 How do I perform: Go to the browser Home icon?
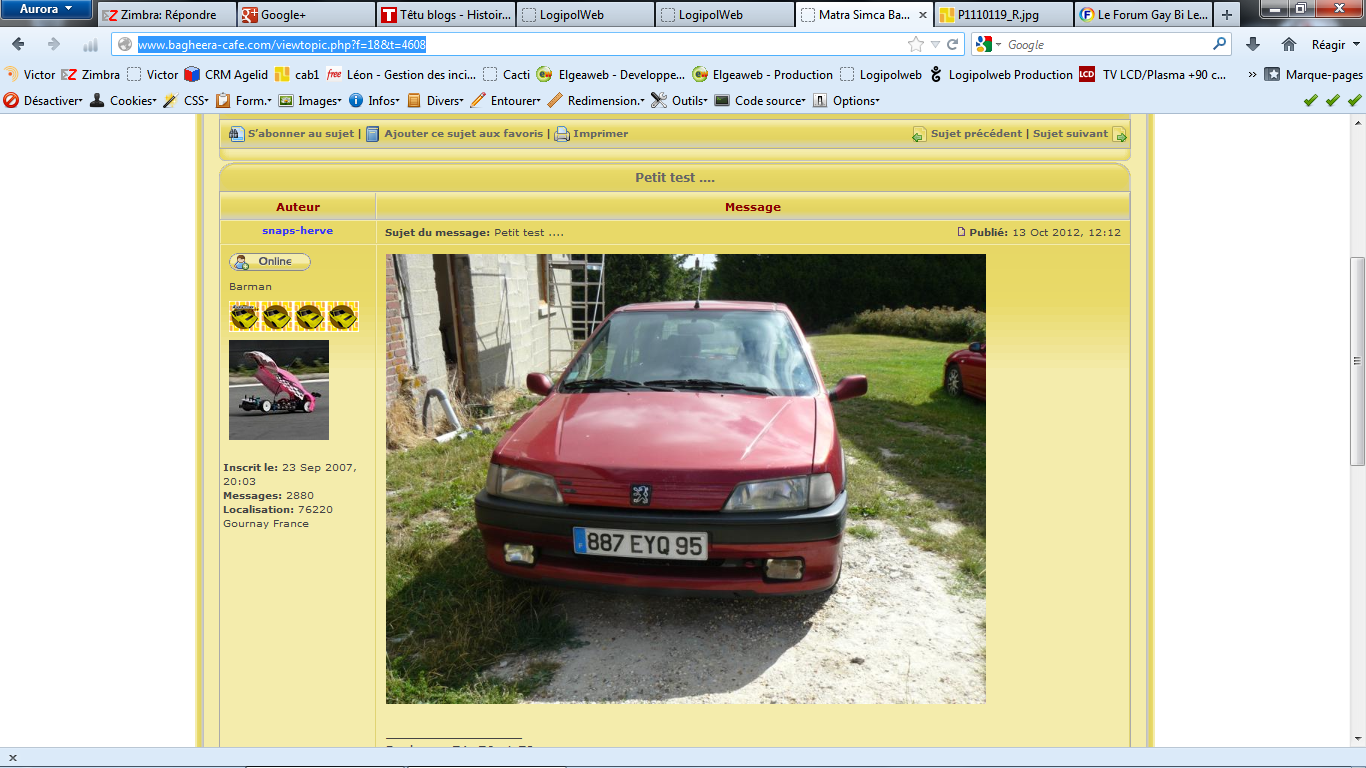tap(1289, 44)
